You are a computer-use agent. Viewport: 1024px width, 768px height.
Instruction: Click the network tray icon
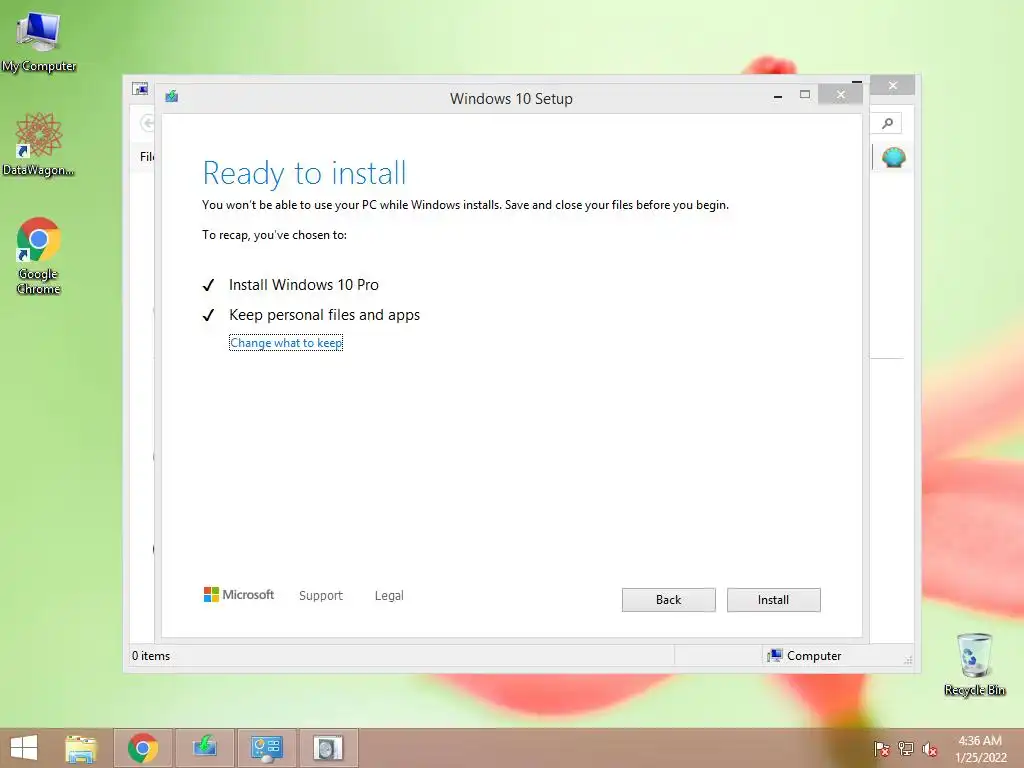905,749
